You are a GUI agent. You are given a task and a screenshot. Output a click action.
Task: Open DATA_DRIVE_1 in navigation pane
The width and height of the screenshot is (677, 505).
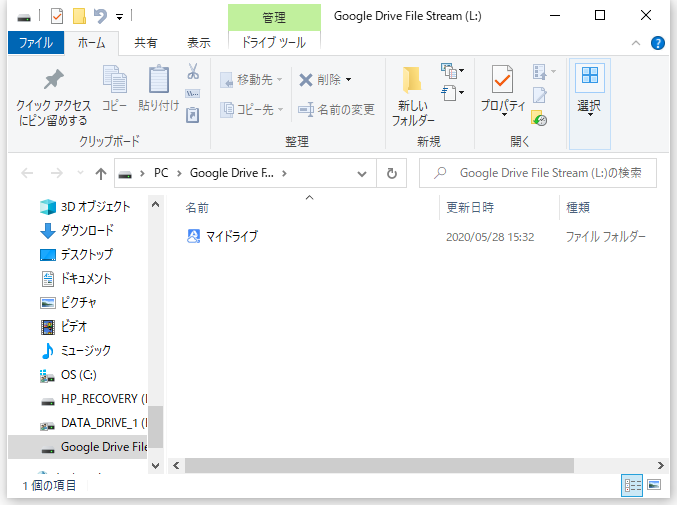point(93,423)
